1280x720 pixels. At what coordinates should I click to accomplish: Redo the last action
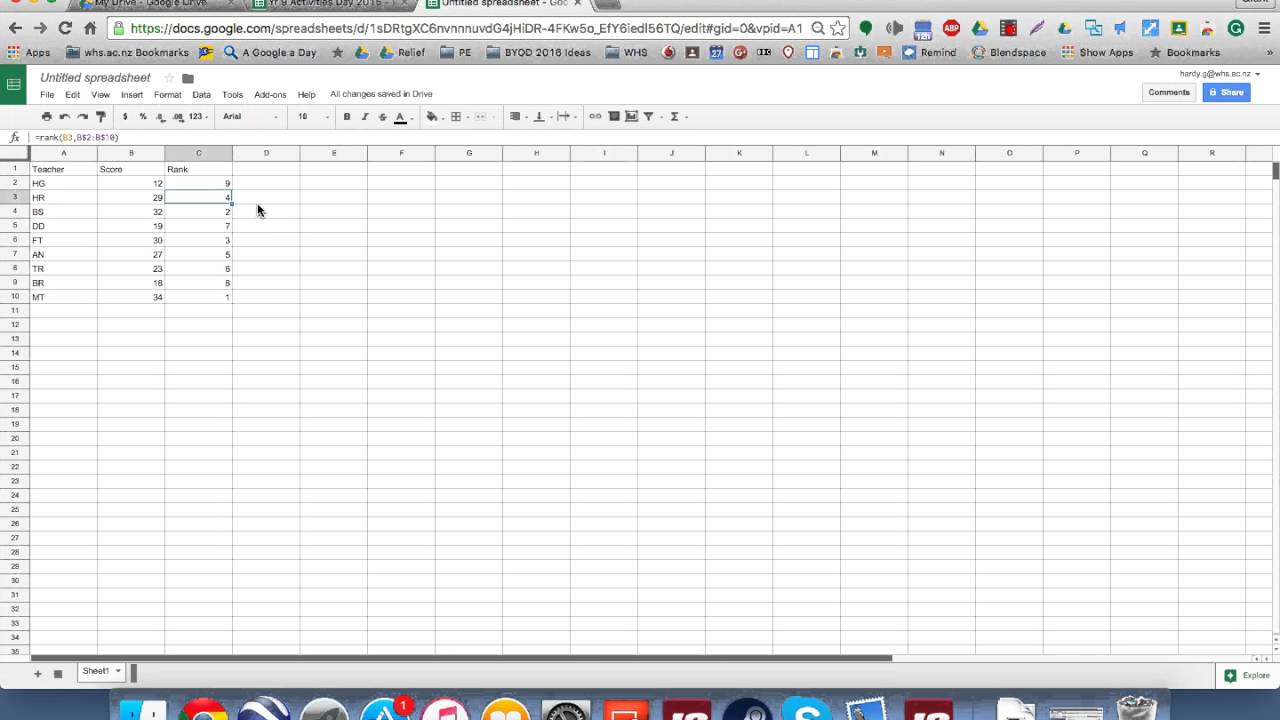point(82,117)
